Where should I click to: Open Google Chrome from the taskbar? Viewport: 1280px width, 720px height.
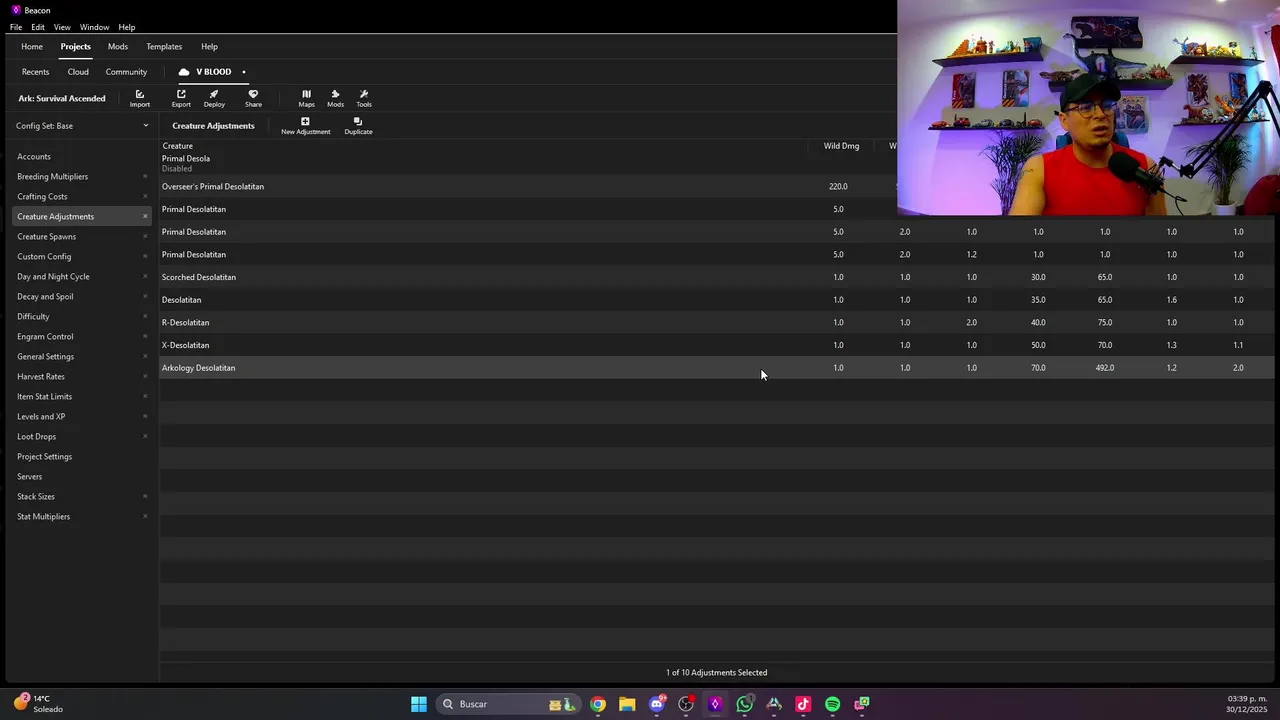[x=598, y=704]
